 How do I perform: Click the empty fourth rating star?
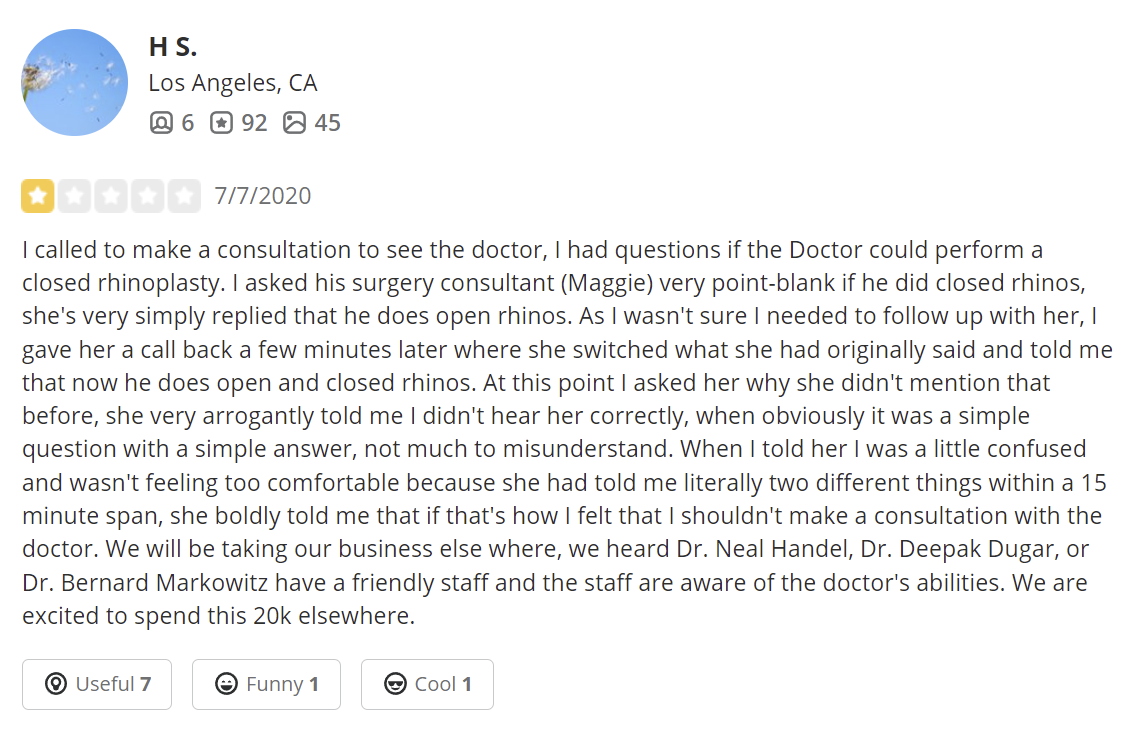(x=148, y=196)
